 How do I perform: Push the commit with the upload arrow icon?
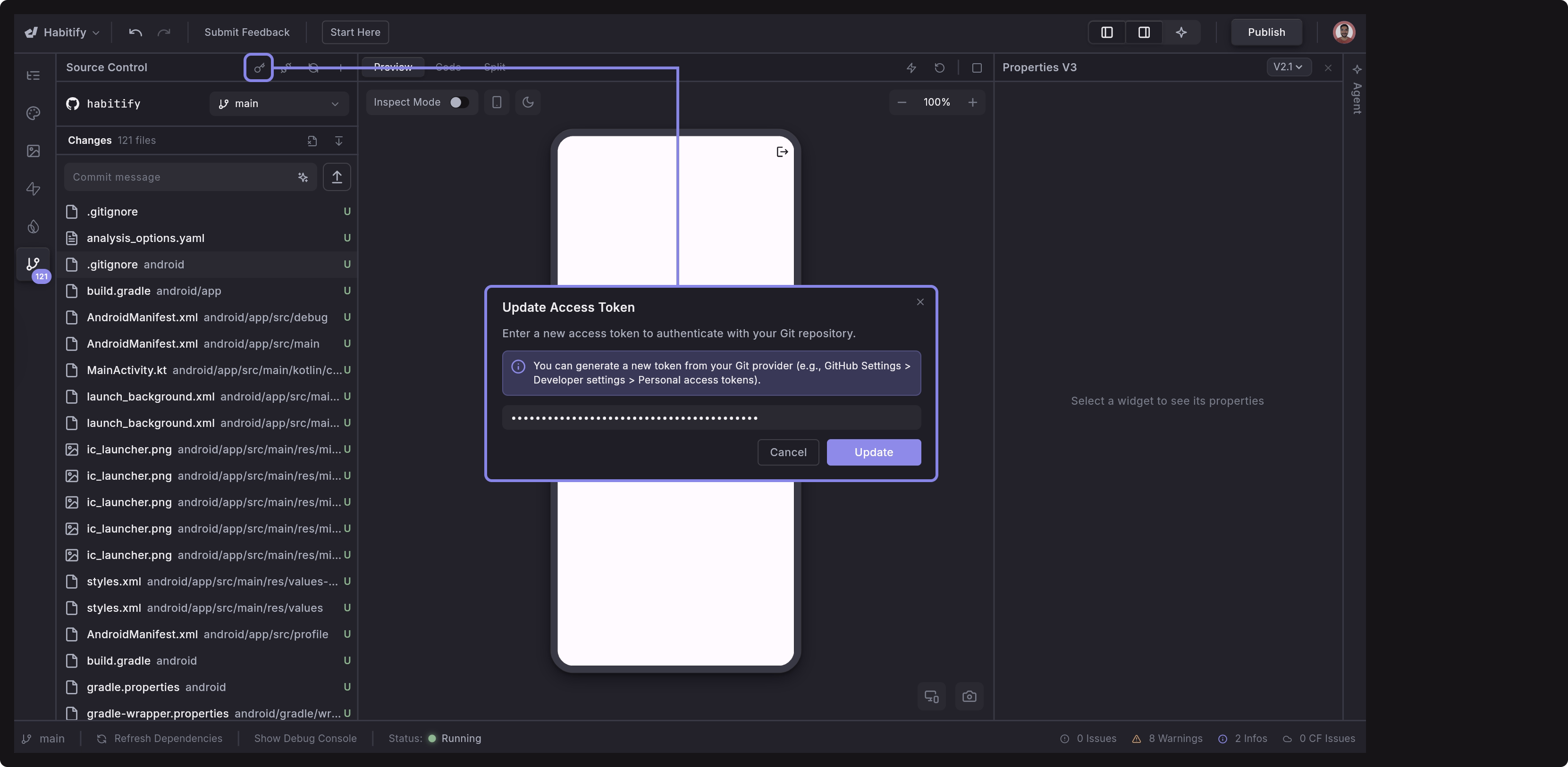[x=337, y=177]
